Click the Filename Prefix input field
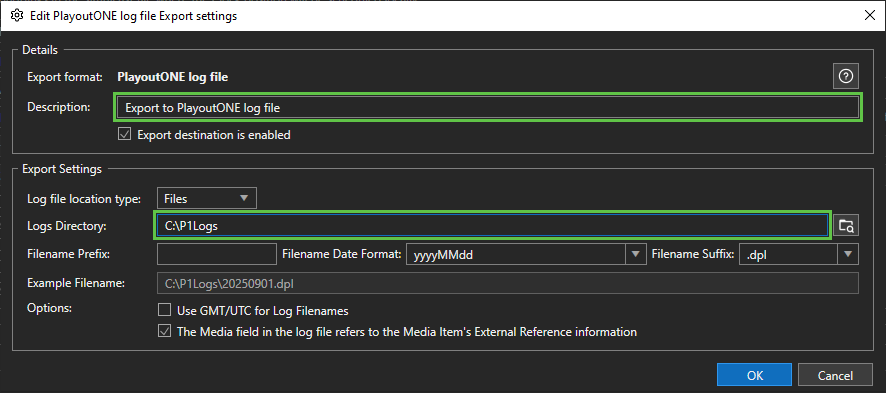Image resolution: width=886 pixels, height=393 pixels. pyautogui.click(x=217, y=254)
